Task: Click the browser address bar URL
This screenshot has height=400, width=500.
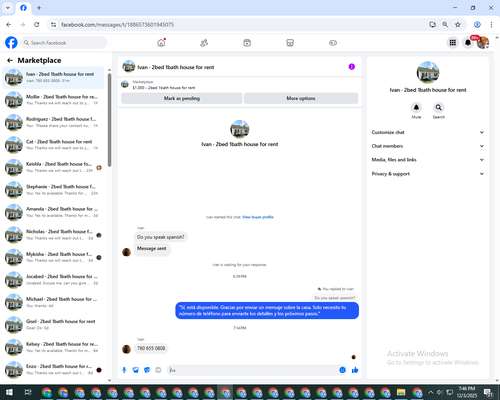Action: [117, 25]
